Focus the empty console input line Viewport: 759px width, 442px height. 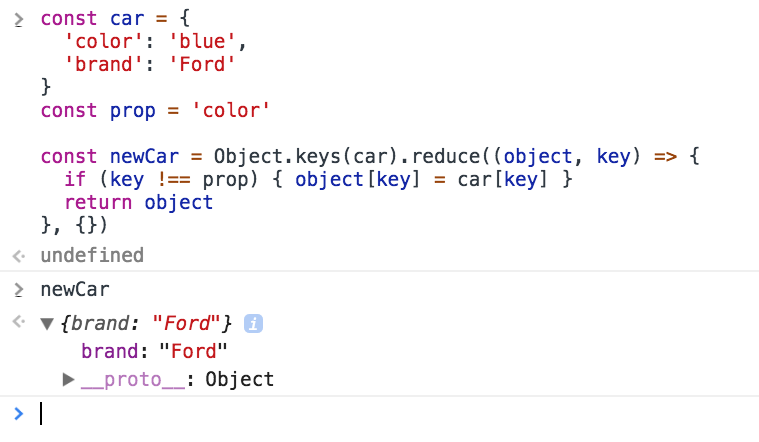point(300,413)
